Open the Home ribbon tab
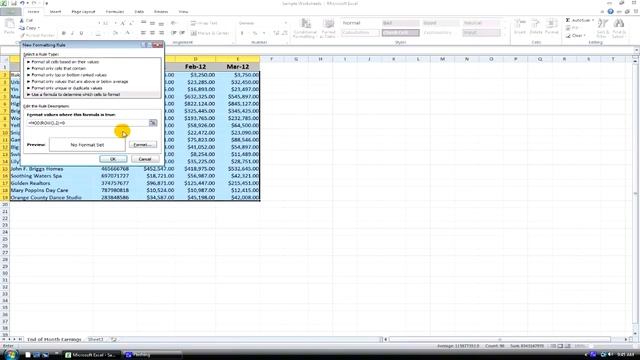The height and width of the screenshot is (360, 640). [33, 12]
